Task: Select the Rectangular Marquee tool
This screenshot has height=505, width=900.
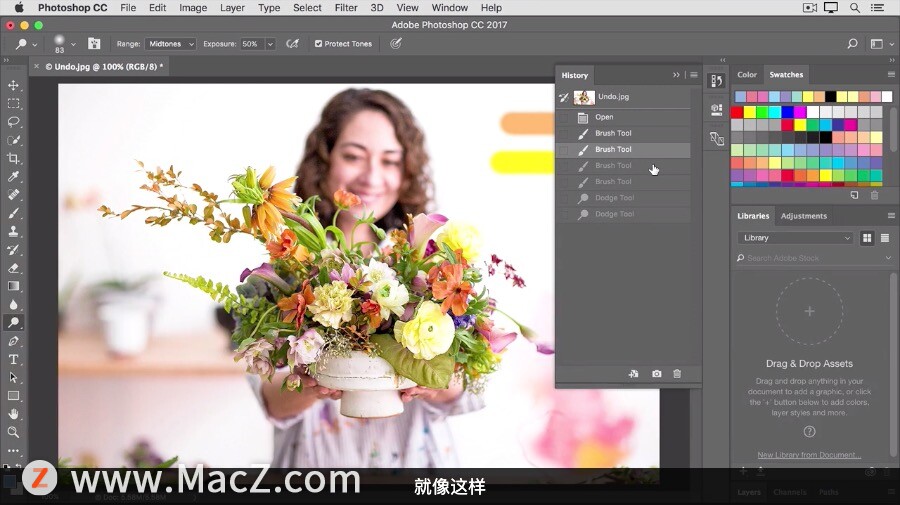Action: tap(13, 103)
